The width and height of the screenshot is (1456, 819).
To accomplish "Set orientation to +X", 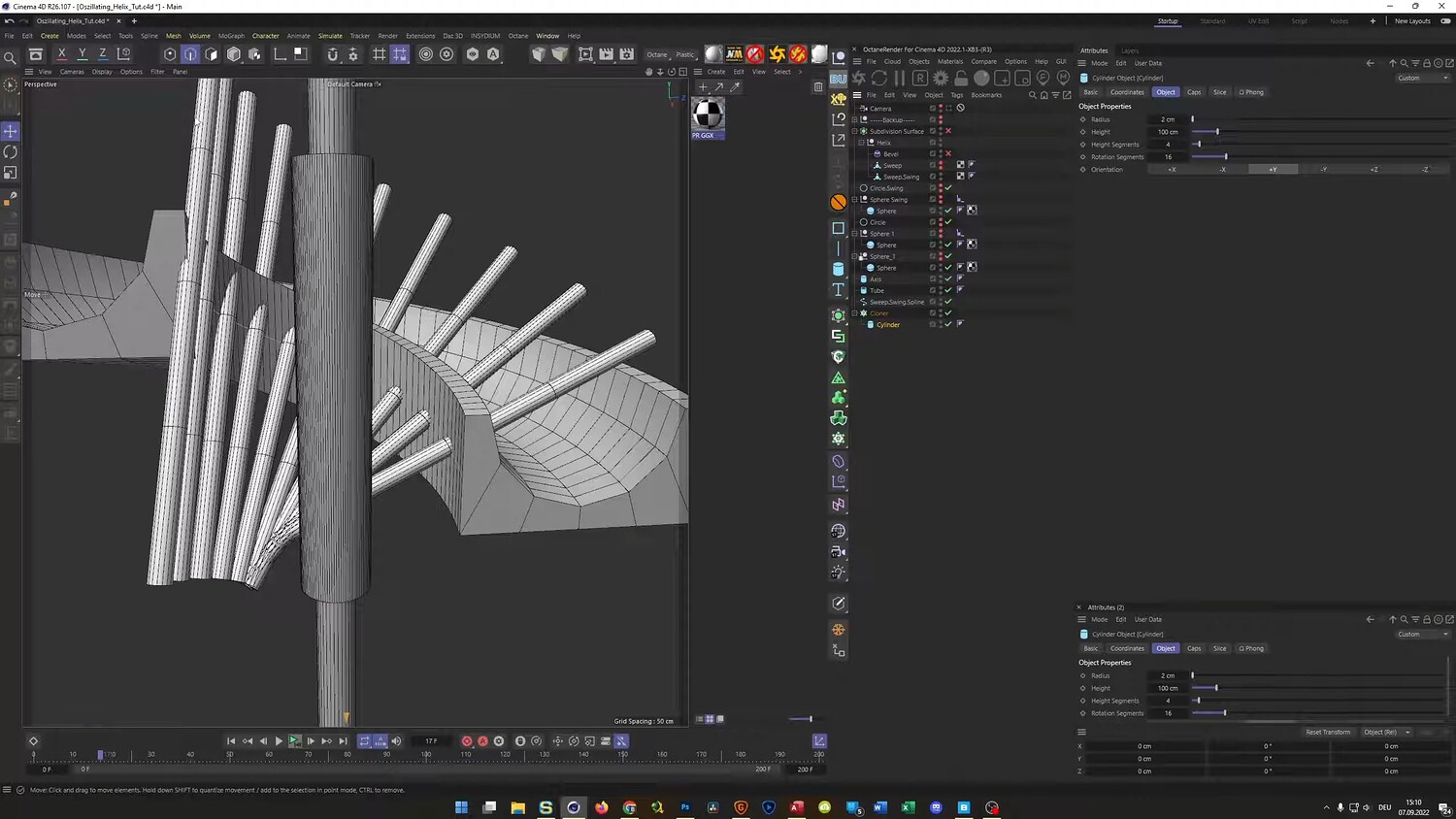I will [x=1172, y=170].
